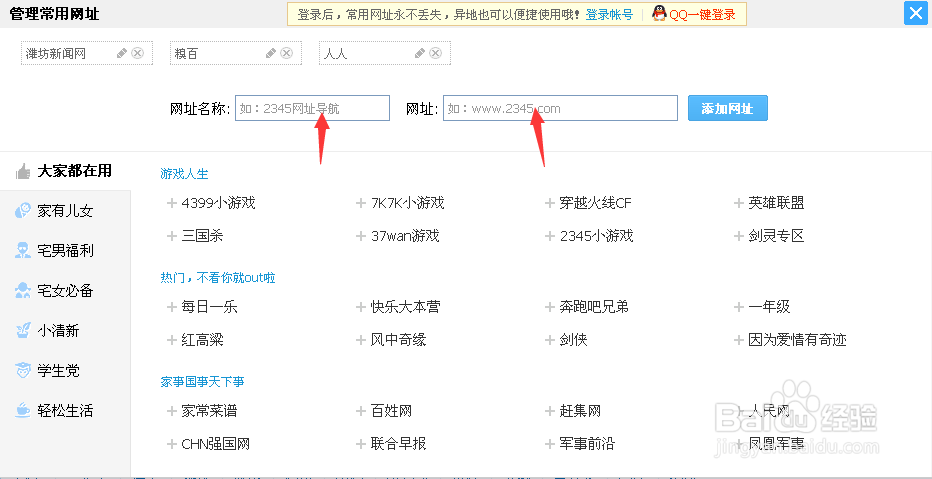This screenshot has width=932, height=479.
Task: Add 一年级 with its plus icon
Action: 739,307
